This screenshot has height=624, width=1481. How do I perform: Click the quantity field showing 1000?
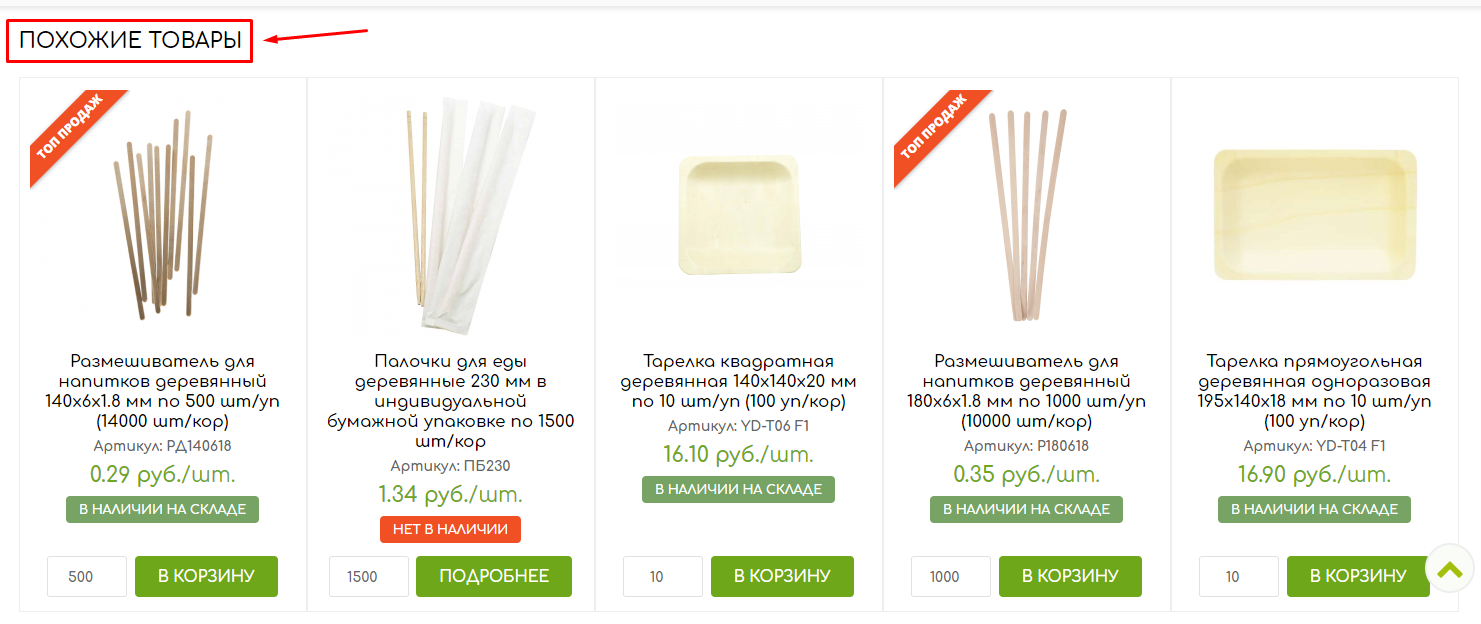pyautogui.click(x=951, y=577)
